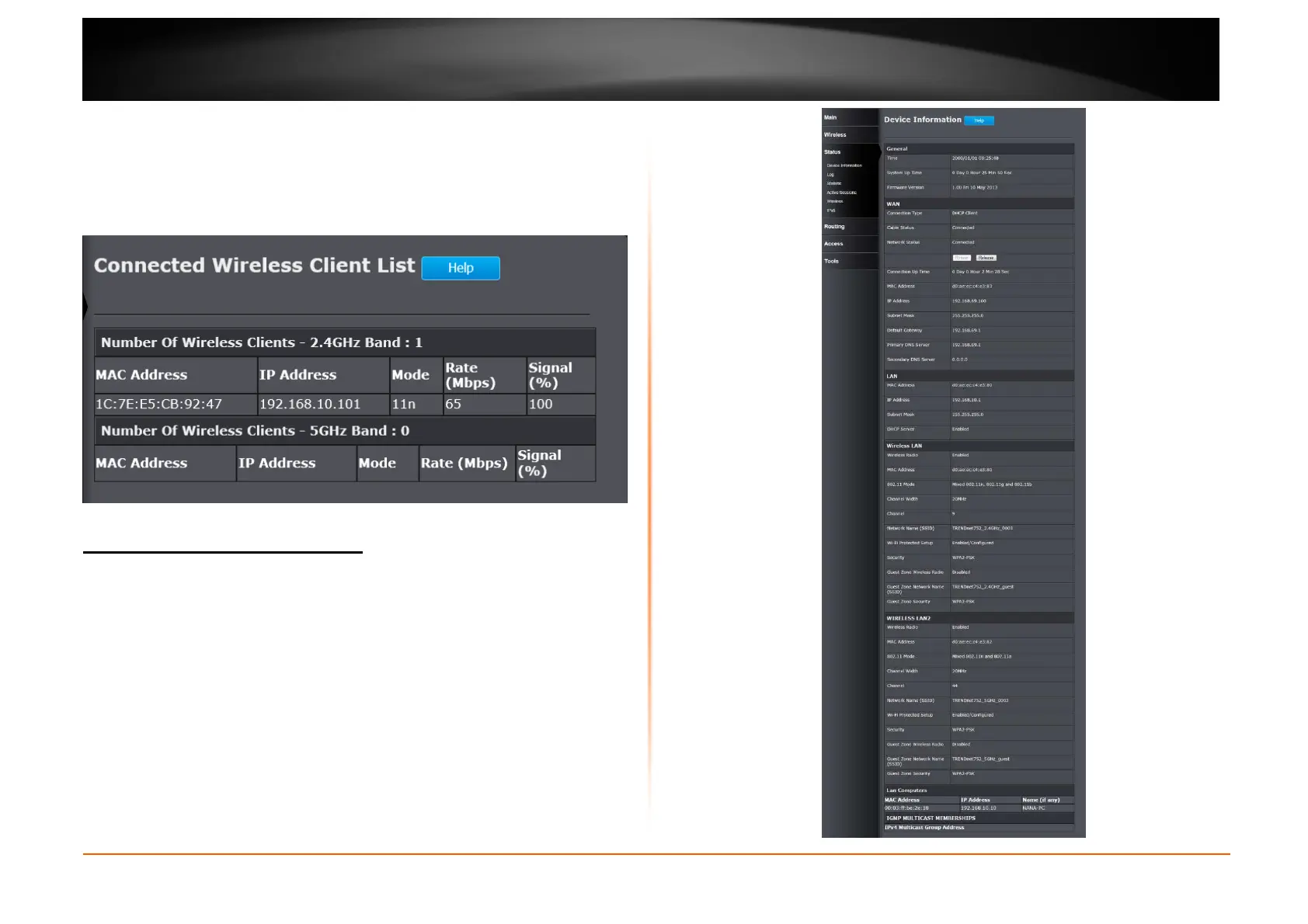Click Help next to Device Information heading
This screenshot has height=924, width=1308.
tap(979, 120)
